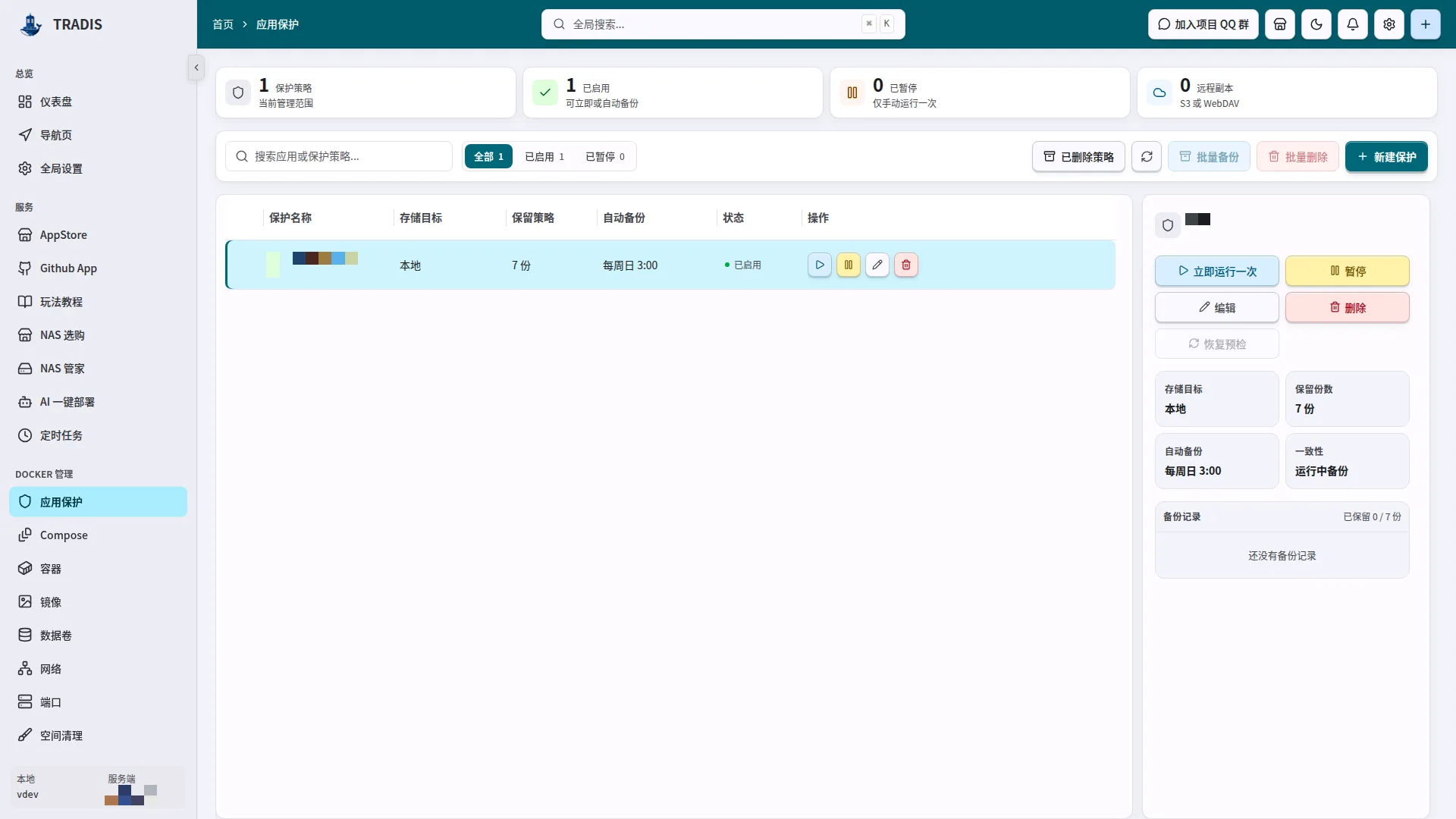Open Github App in the sidebar
The width and height of the screenshot is (1456, 819).
tap(99, 268)
